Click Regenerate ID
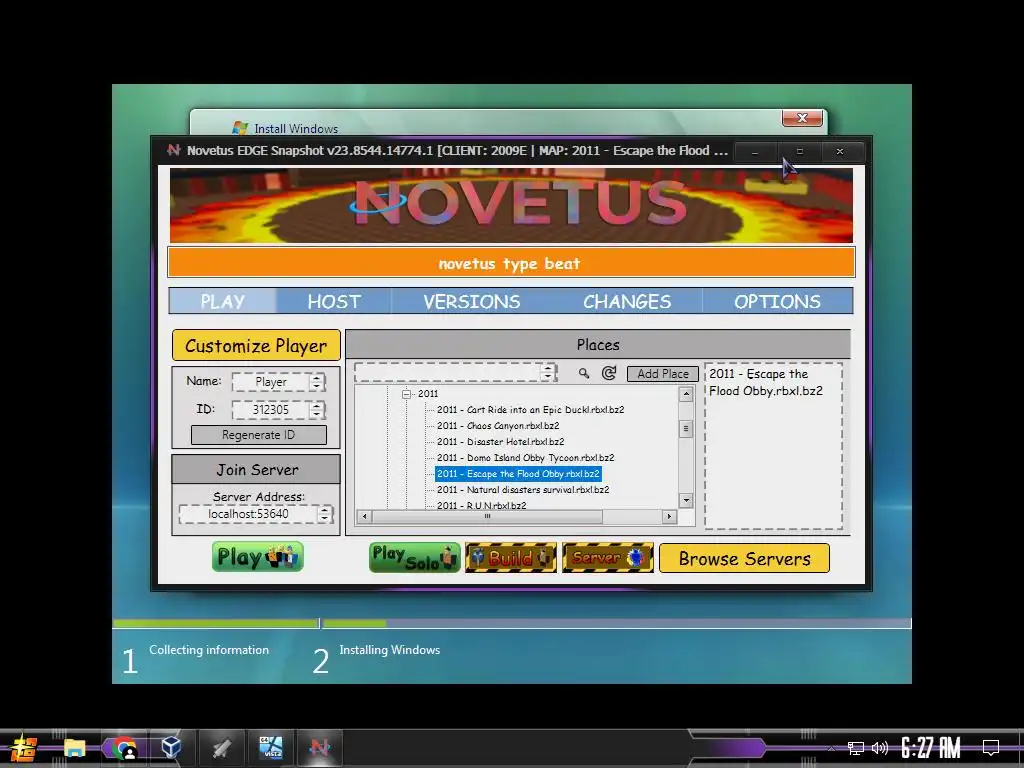Screen dimensions: 1024x768 point(259,435)
